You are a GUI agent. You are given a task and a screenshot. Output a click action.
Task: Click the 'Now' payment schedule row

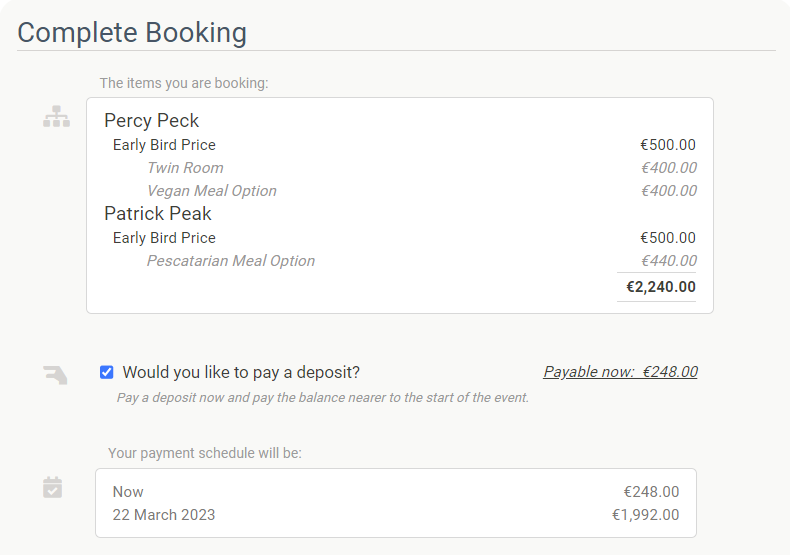point(396,492)
